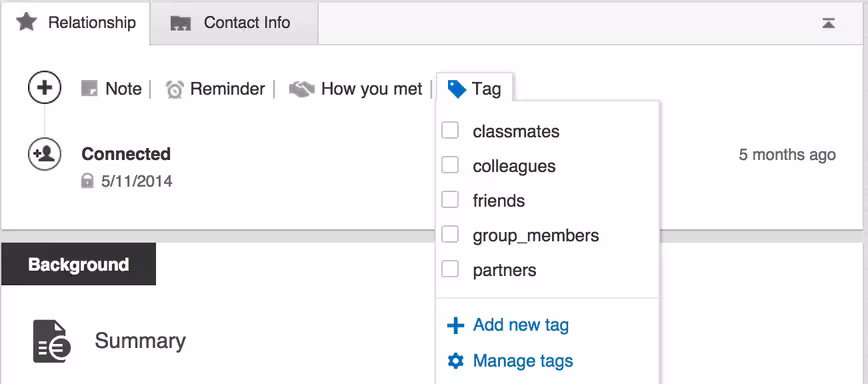Click the alarm clock Reminder icon
868x384 pixels.
(174, 89)
